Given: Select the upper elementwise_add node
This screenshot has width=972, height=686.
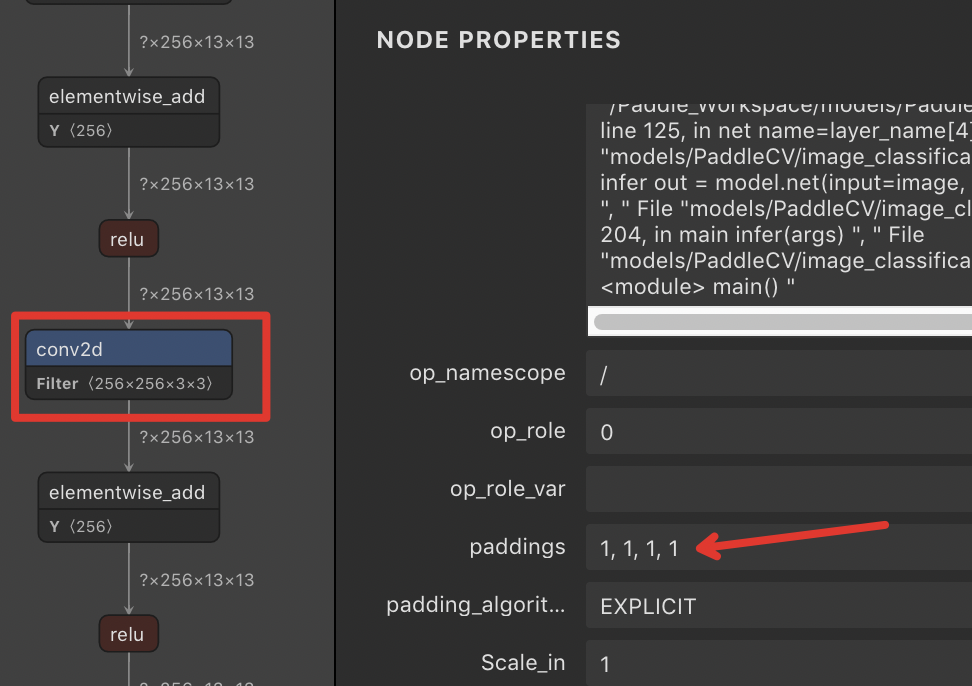Looking at the screenshot, I should tap(127, 96).
